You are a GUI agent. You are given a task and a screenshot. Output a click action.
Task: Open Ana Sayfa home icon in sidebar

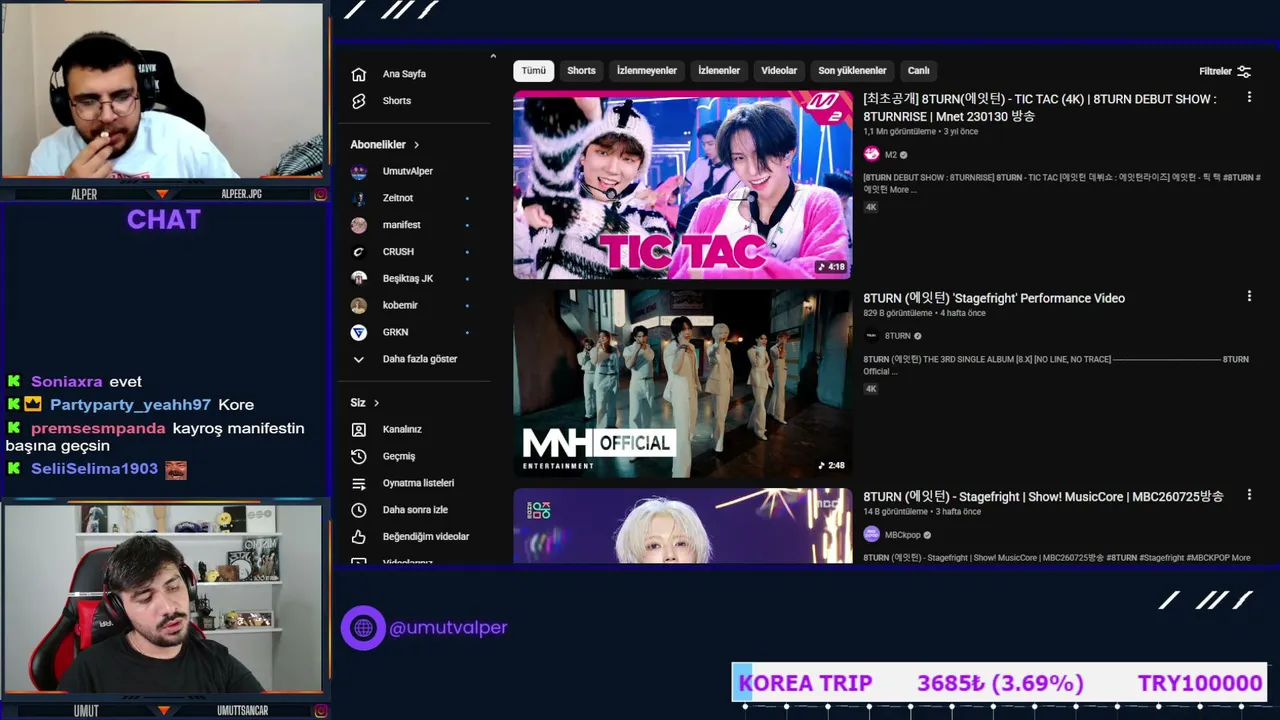pos(359,74)
